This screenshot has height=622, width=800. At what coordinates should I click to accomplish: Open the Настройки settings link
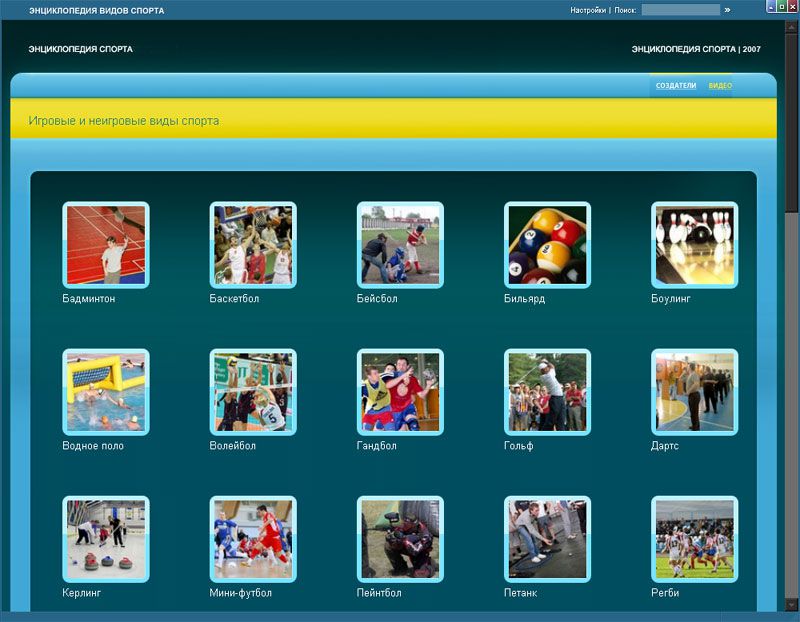pyautogui.click(x=588, y=10)
